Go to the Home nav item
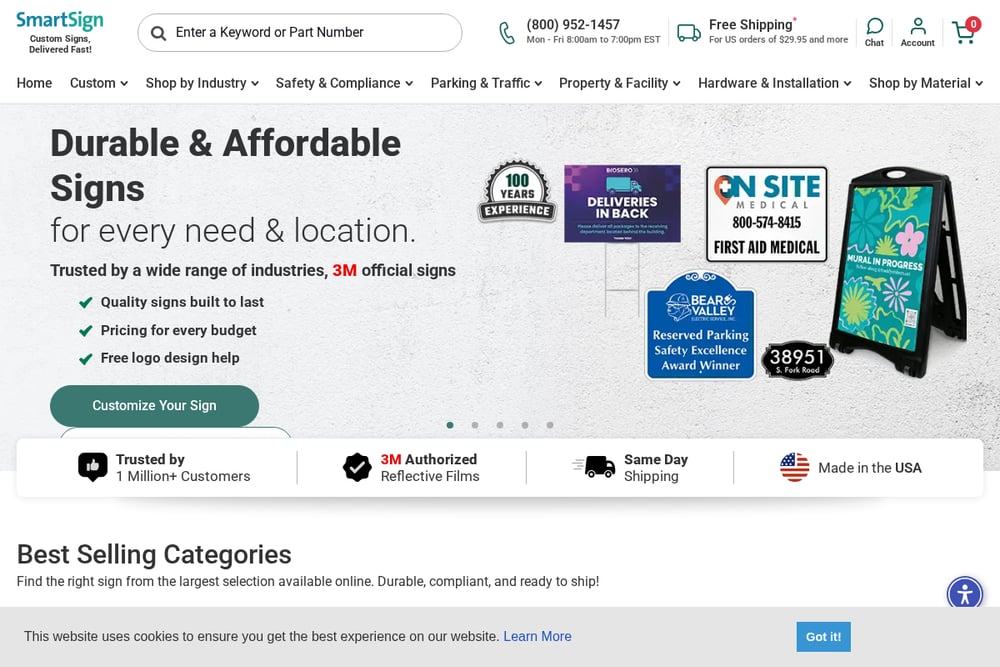The height and width of the screenshot is (667, 1000). coord(34,83)
